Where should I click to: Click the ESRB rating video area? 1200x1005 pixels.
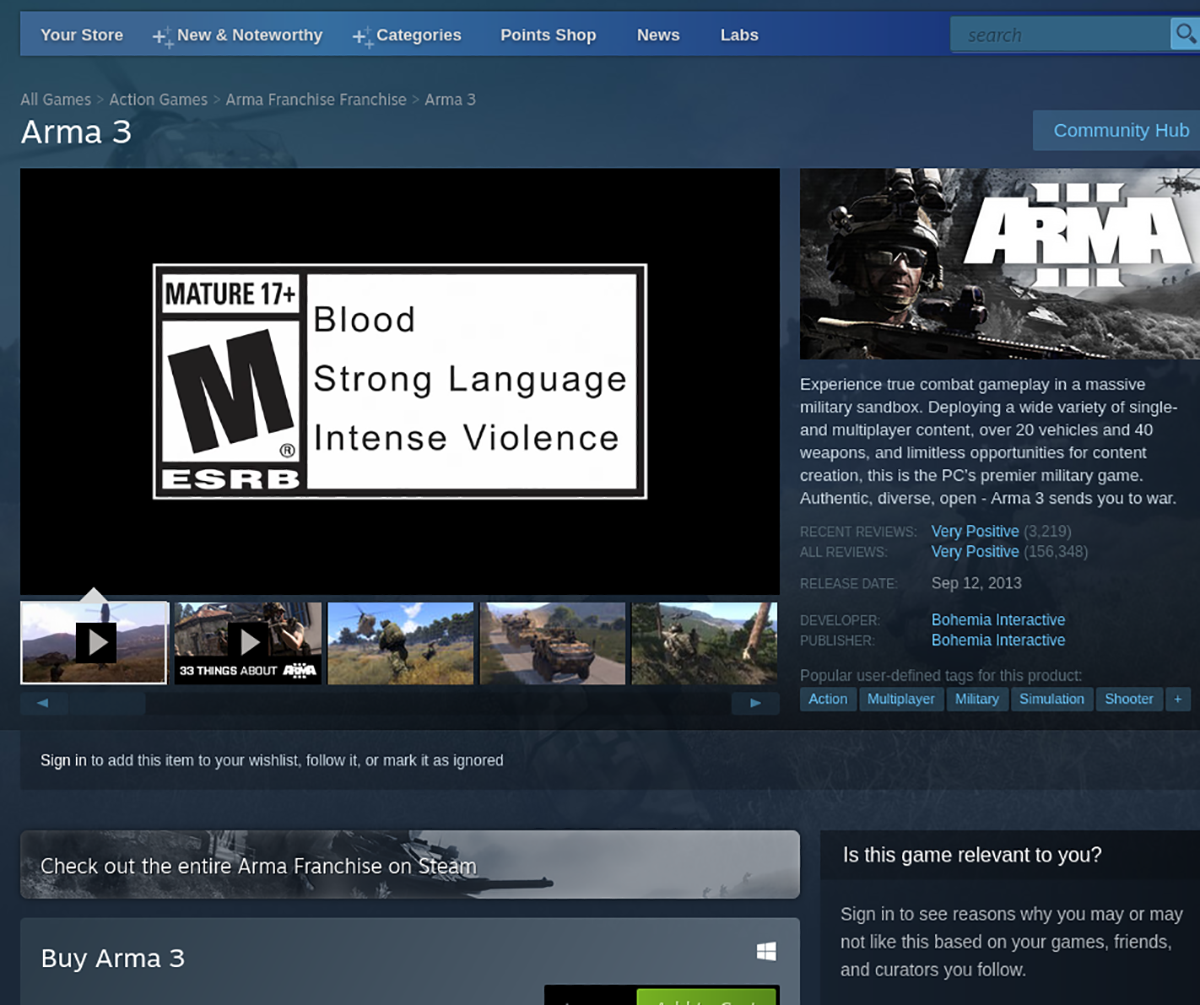click(x=400, y=382)
